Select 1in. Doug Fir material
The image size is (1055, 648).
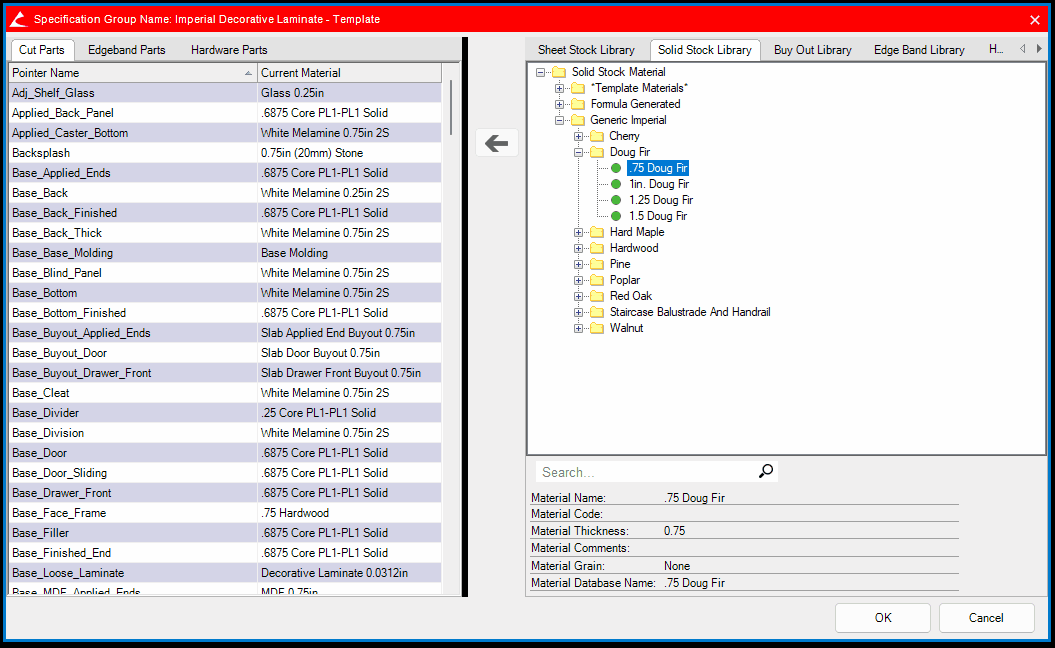tap(658, 184)
